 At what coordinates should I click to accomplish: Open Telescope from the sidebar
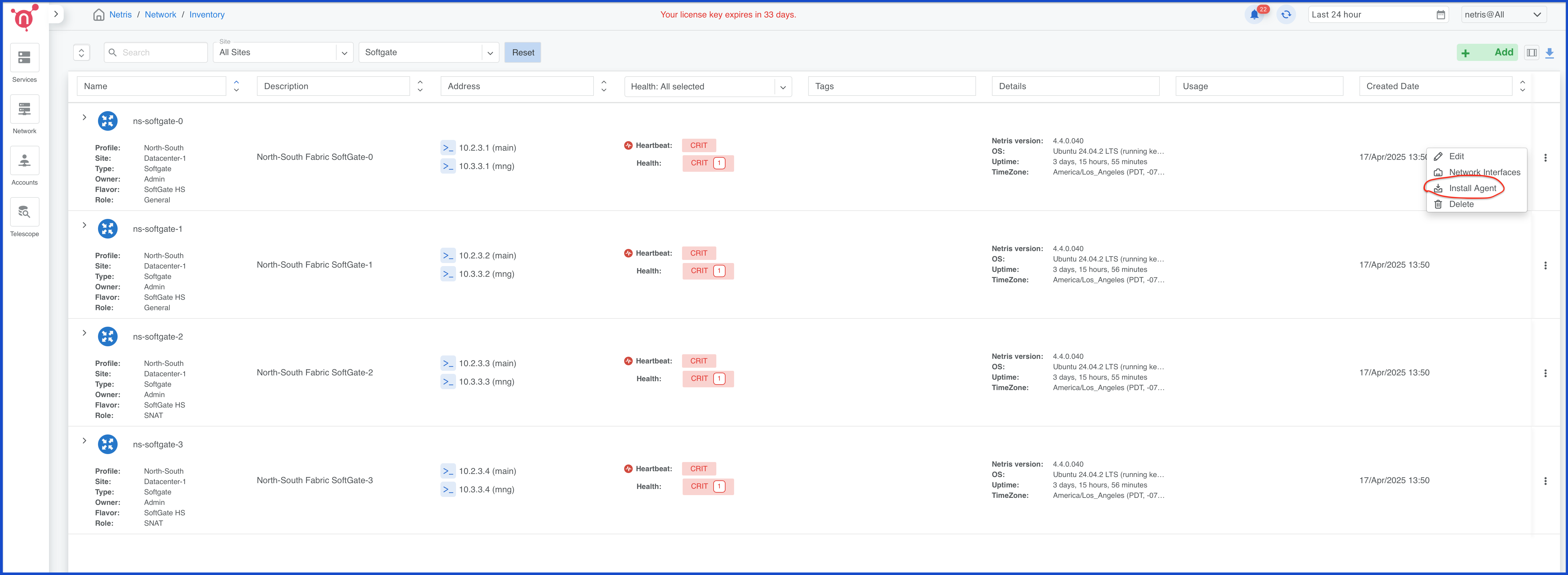point(24,216)
